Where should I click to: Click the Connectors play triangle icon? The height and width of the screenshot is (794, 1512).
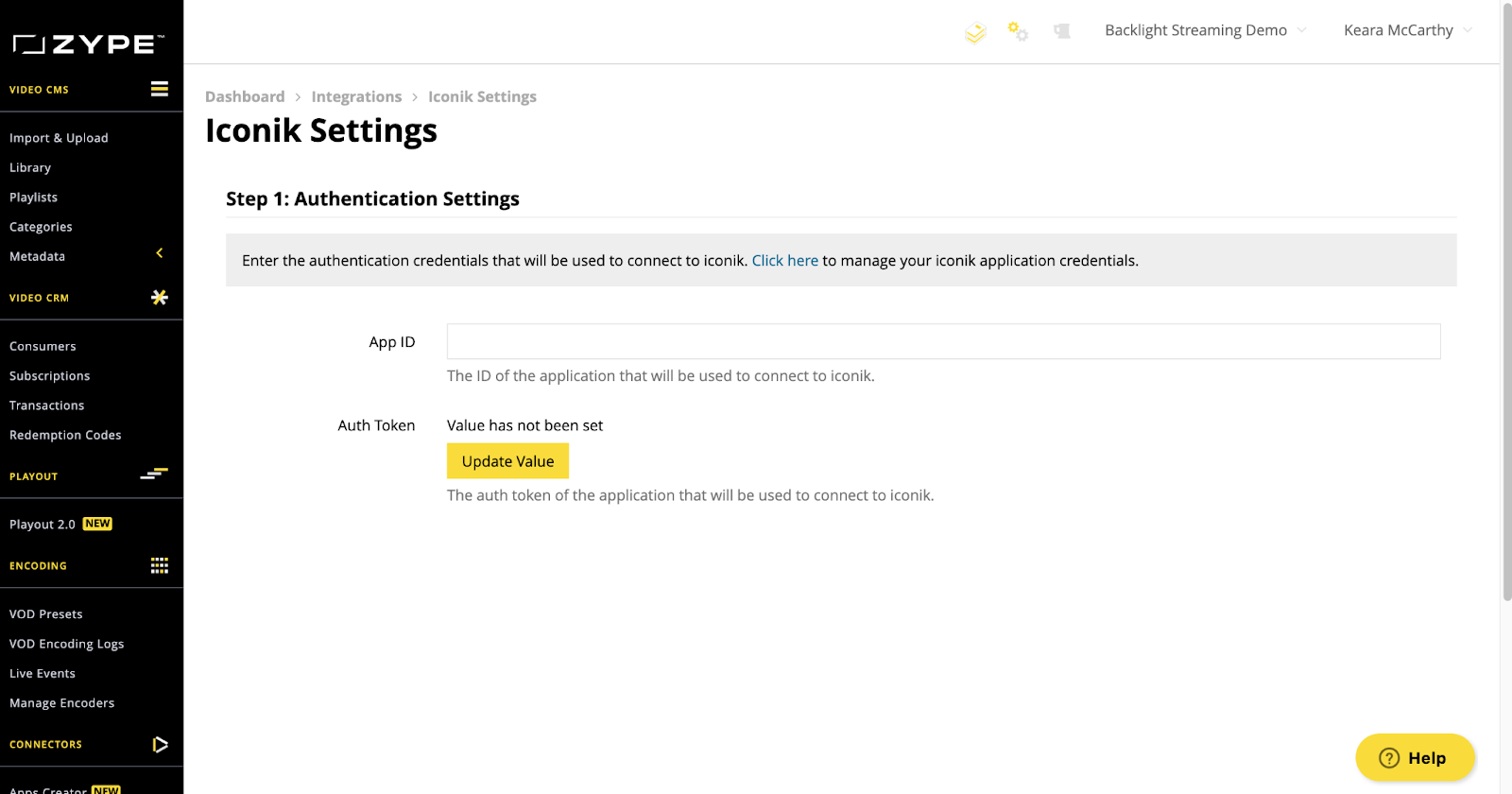tap(161, 745)
